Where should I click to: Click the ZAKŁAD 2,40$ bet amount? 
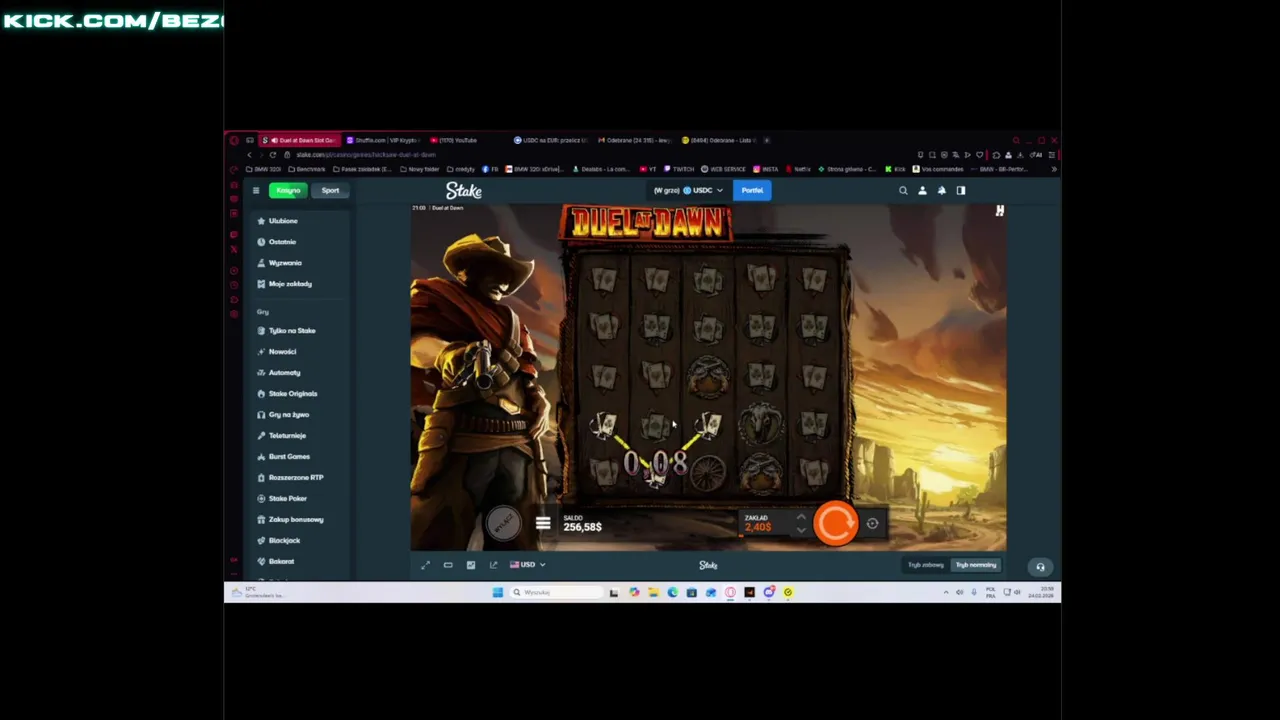(758, 523)
